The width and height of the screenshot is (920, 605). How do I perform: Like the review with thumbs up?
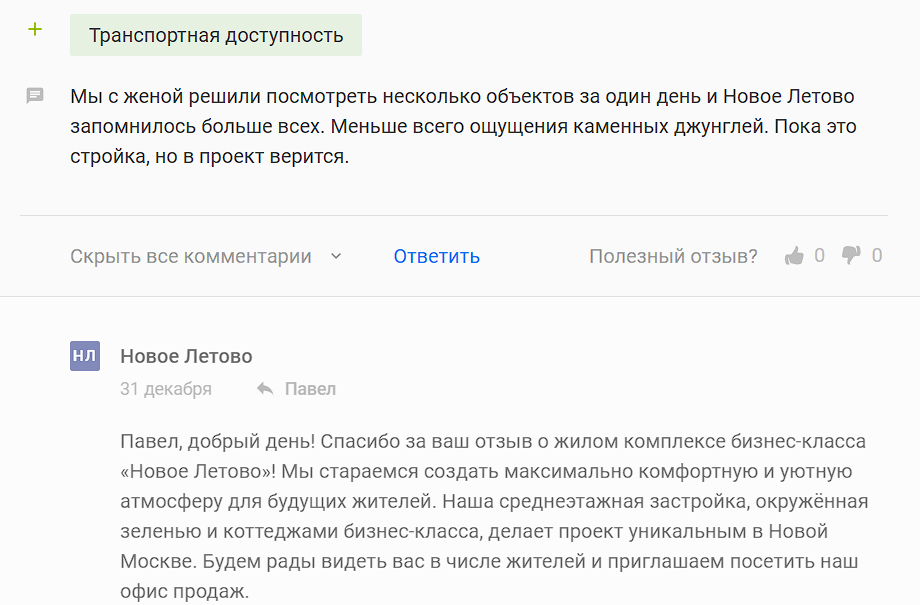pyautogui.click(x=795, y=256)
